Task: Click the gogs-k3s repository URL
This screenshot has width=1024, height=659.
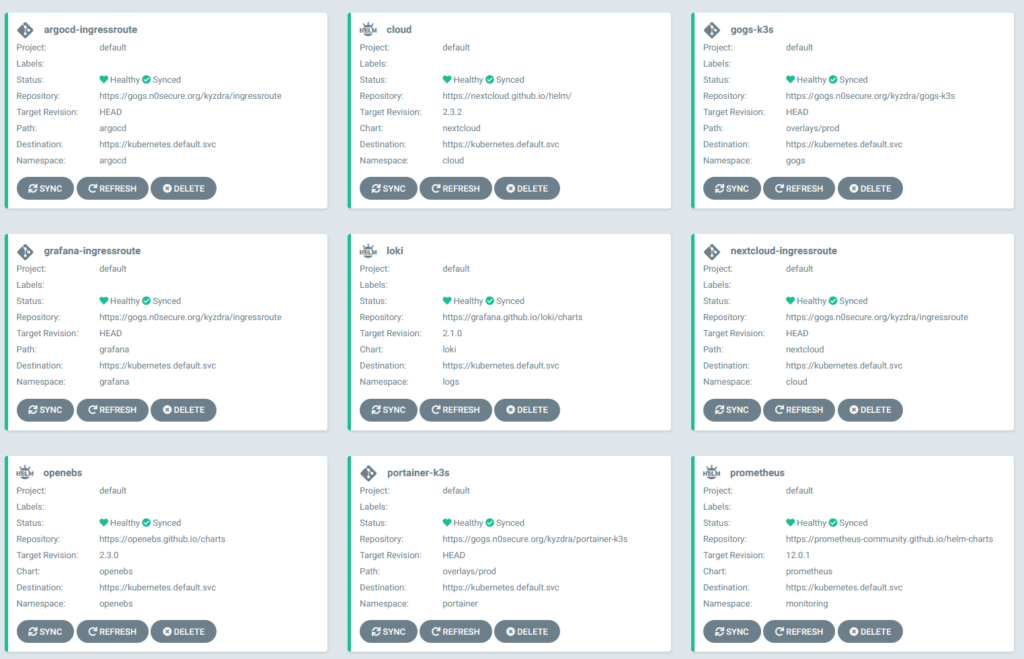Action: 870,96
